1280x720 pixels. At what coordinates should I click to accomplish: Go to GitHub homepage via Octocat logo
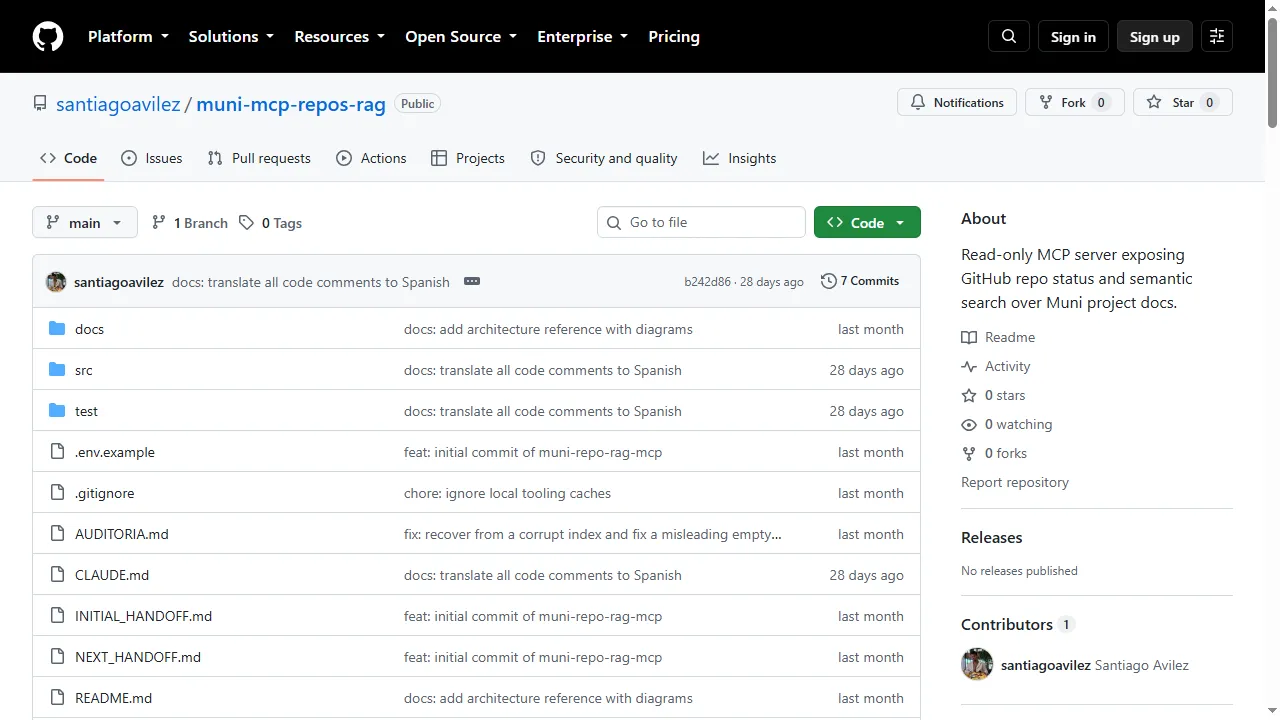point(48,36)
